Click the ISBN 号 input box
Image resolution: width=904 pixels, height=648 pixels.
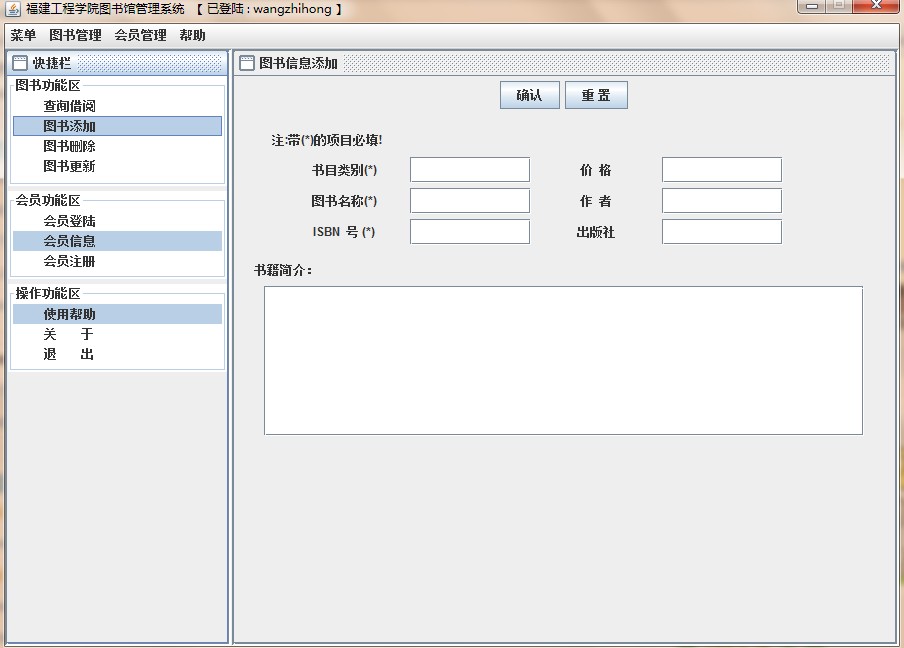click(x=469, y=232)
